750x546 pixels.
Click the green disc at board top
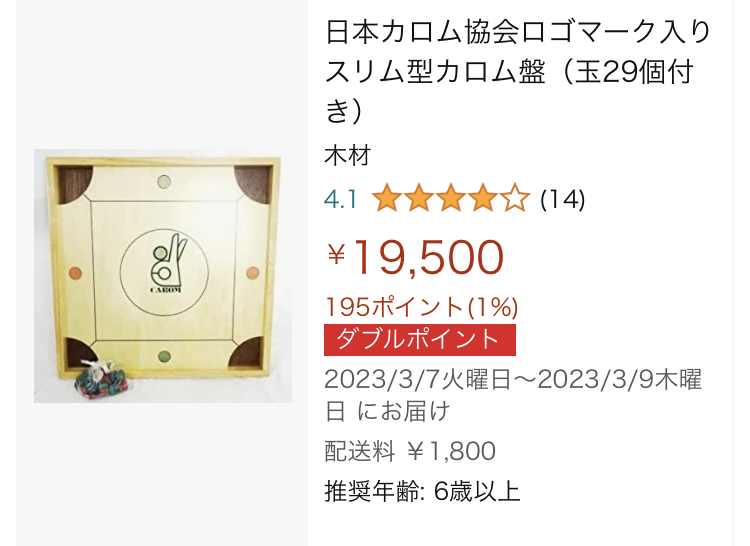164,182
